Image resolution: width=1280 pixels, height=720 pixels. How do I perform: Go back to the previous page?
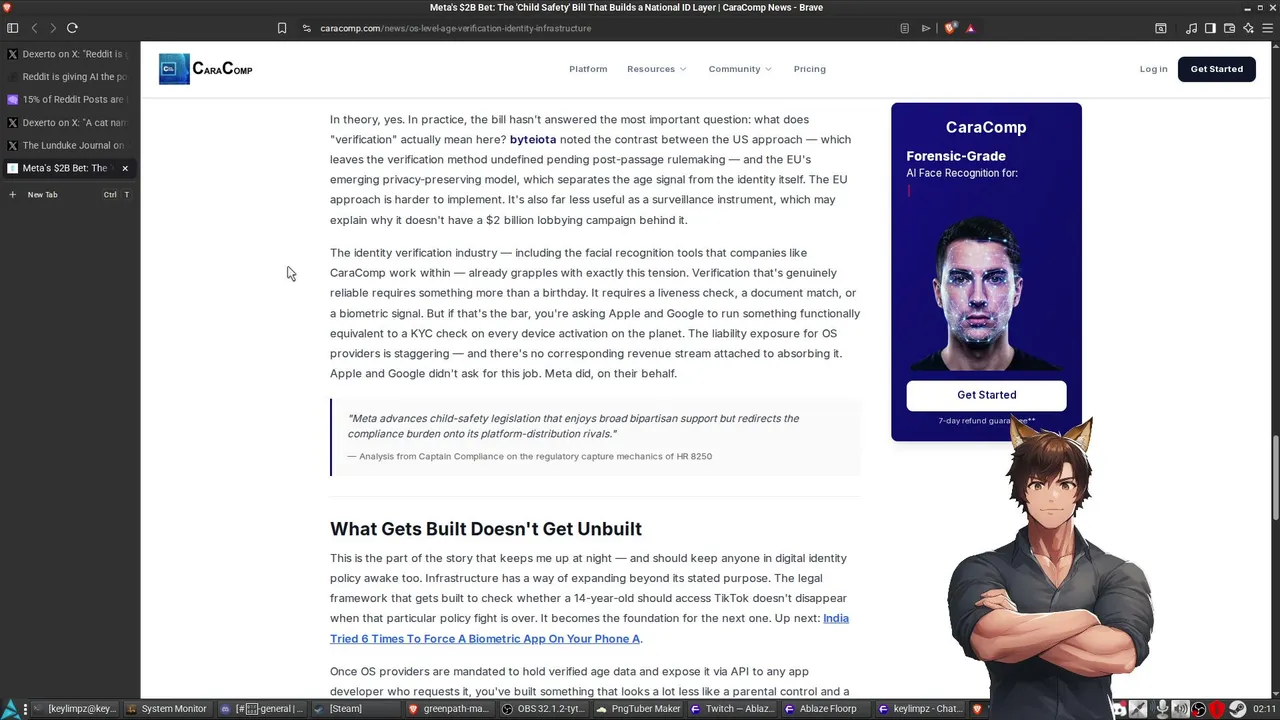coord(34,28)
